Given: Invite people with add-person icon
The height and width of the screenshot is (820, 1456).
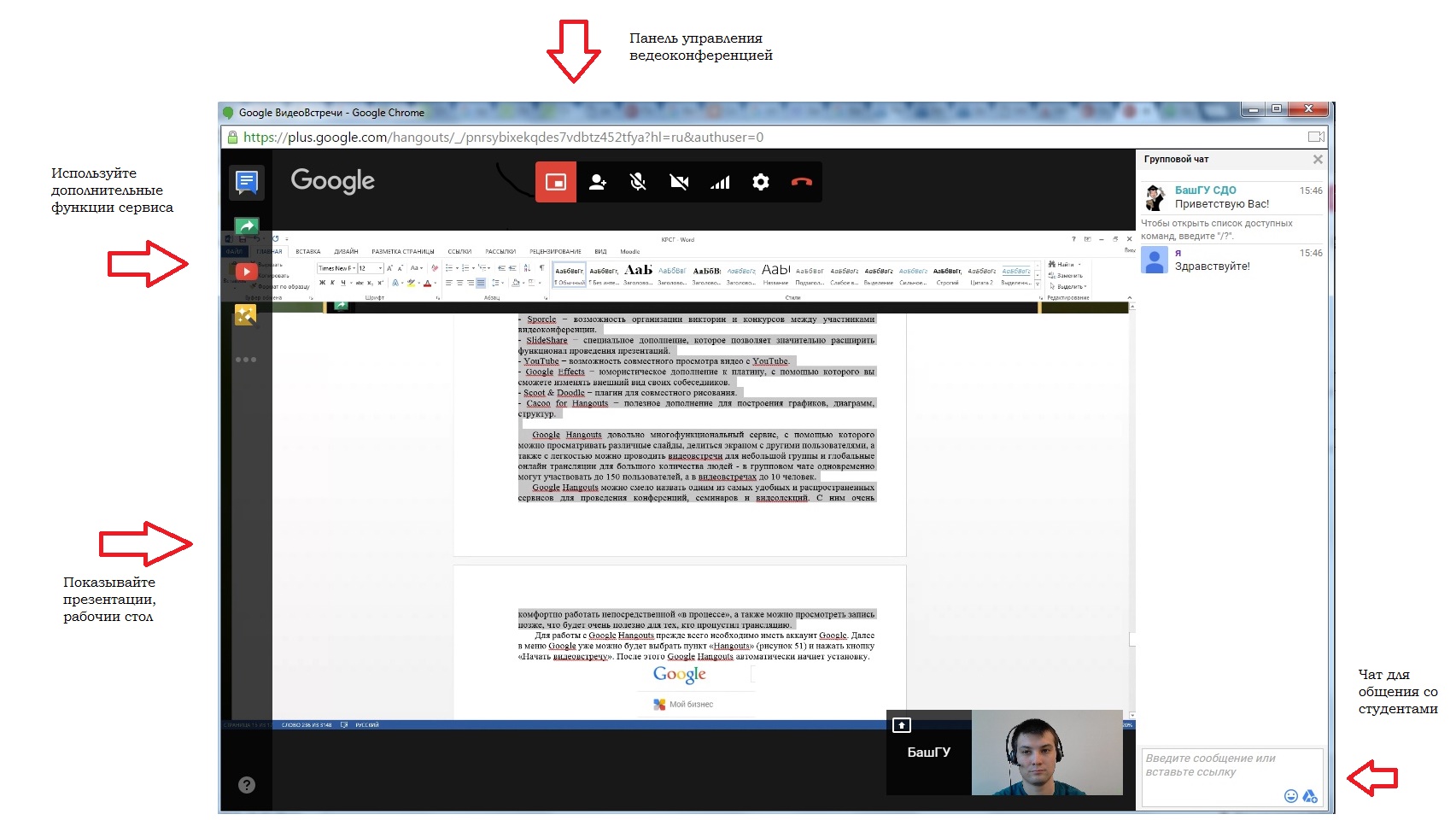Looking at the screenshot, I should point(597,182).
